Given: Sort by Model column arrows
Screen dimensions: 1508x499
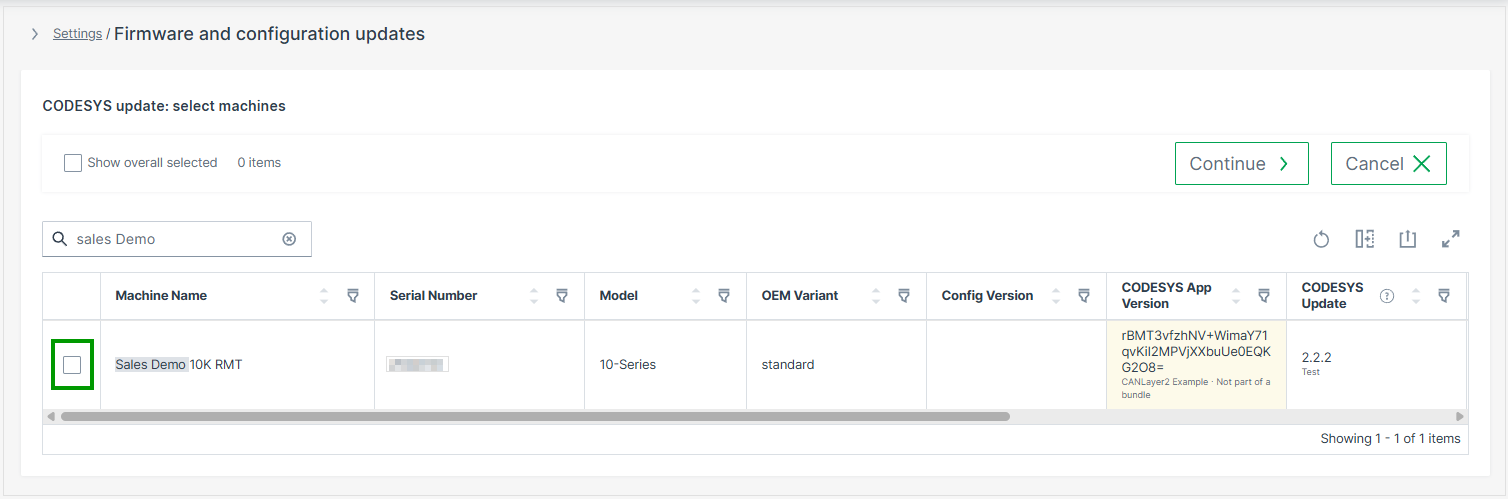Looking at the screenshot, I should 696,296.
